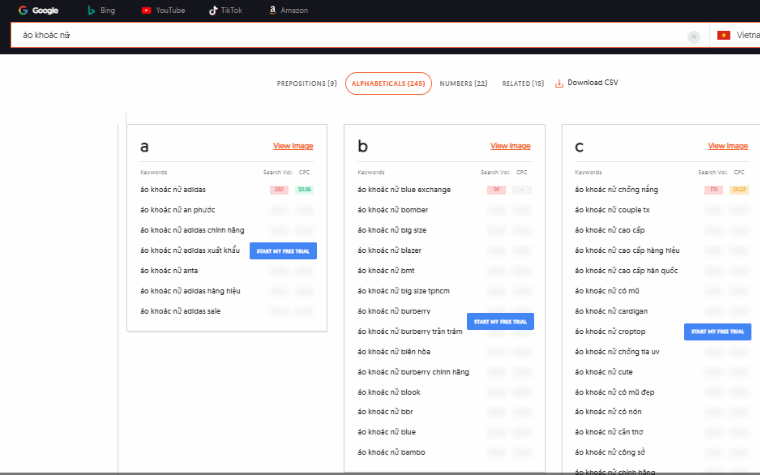Select keyword 'áo khoác nữ adidas hàng hiệu'
Screen dimensions: 760x475
pyautogui.click(x=190, y=291)
